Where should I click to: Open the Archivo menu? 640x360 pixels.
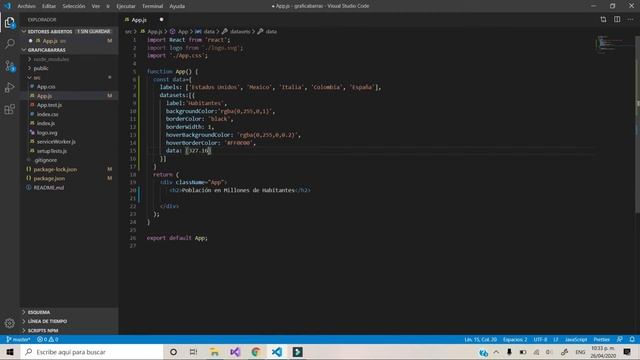(x=27, y=6)
